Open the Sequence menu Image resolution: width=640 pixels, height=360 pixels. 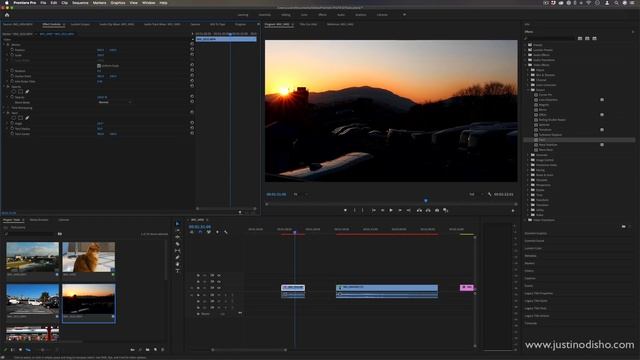coord(80,3)
